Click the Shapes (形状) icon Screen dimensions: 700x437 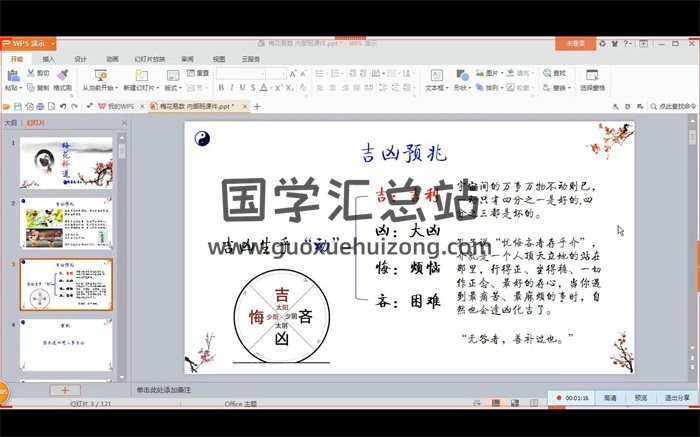(x=462, y=75)
